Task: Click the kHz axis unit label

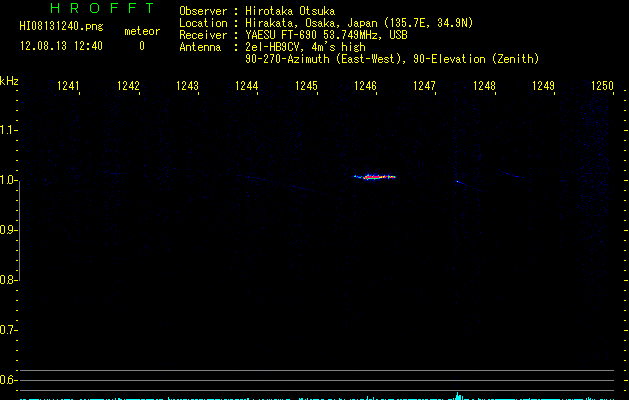Action: coord(9,81)
